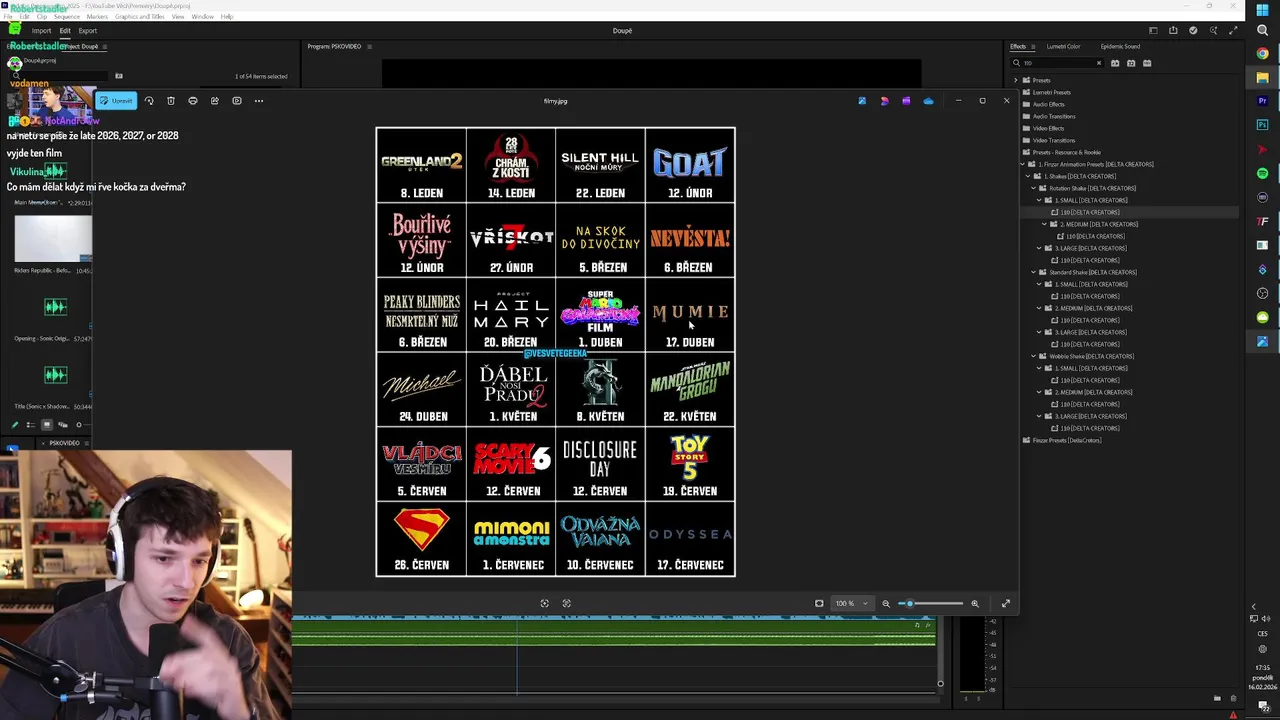Delete filmy.jpg using the trash icon
The height and width of the screenshot is (720, 1280).
point(171,100)
